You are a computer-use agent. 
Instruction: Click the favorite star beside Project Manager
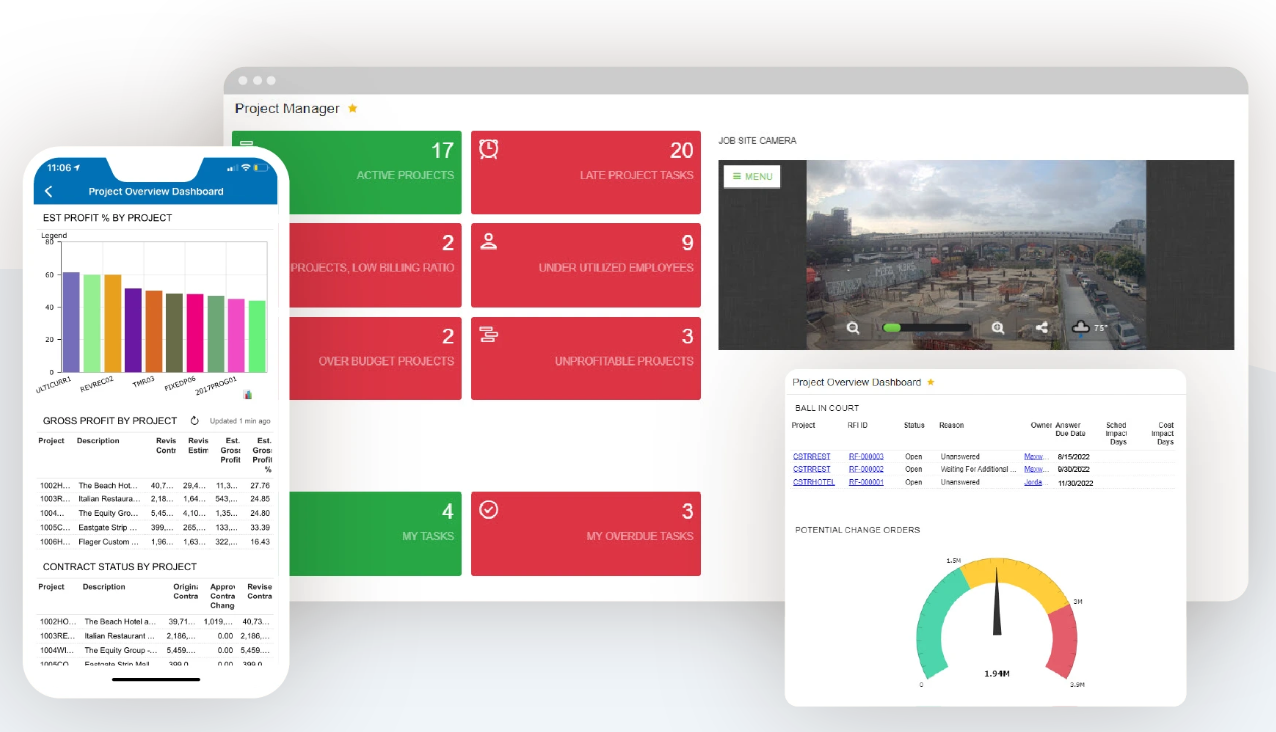tap(352, 108)
